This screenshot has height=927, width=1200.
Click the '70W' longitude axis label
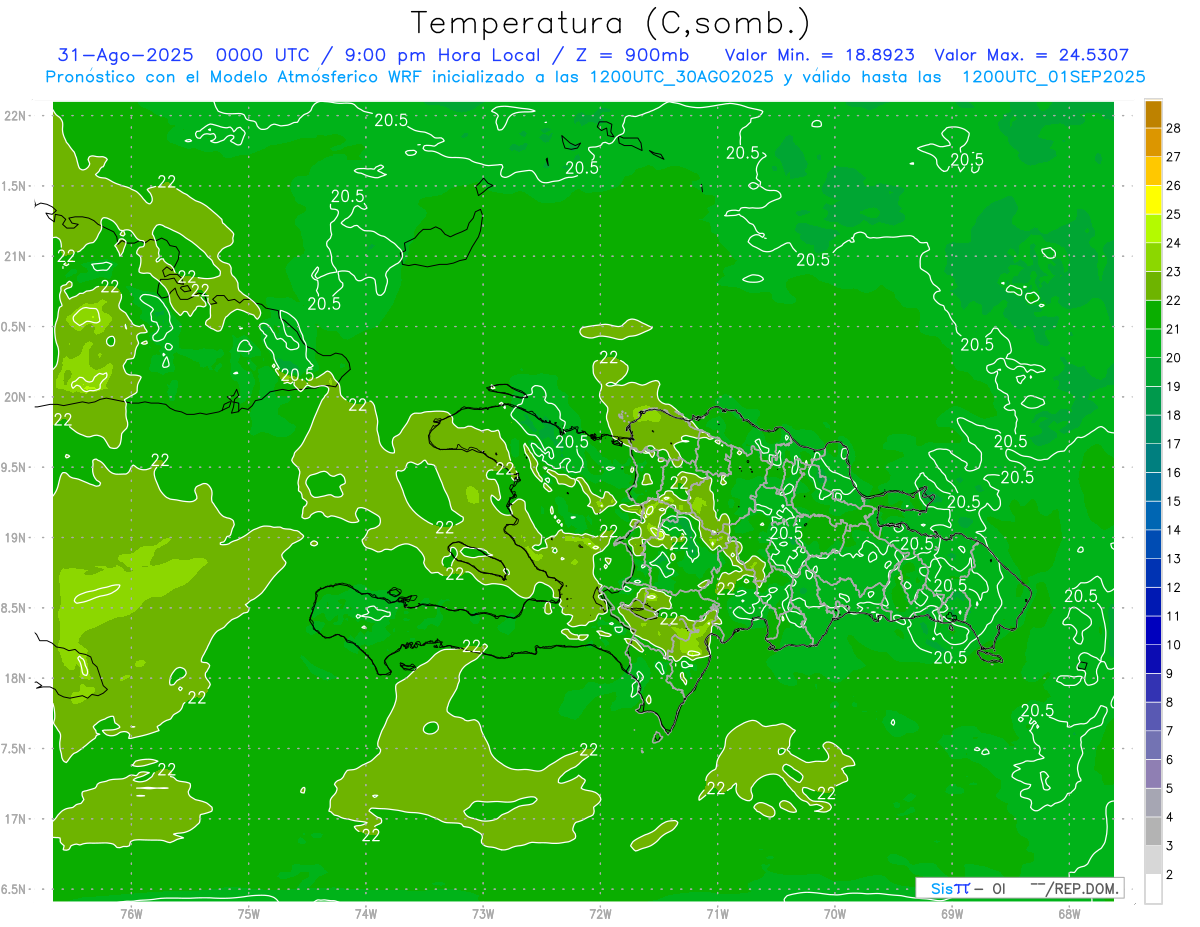pyautogui.click(x=835, y=912)
